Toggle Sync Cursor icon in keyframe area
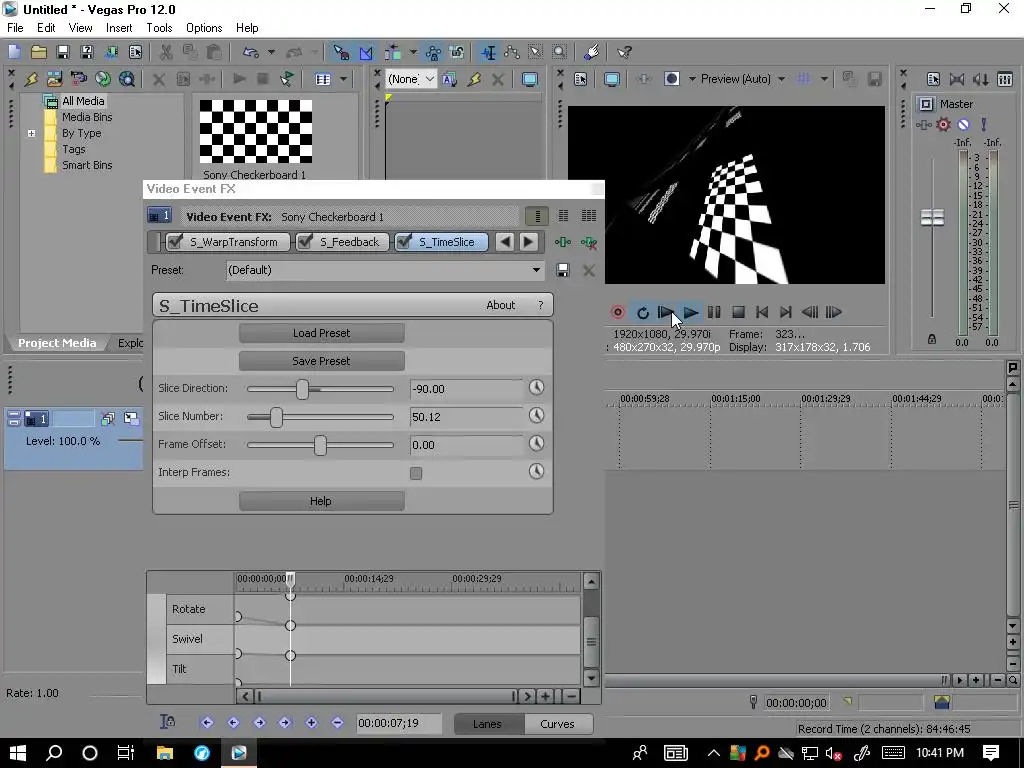The width and height of the screenshot is (1024, 768). 167,722
